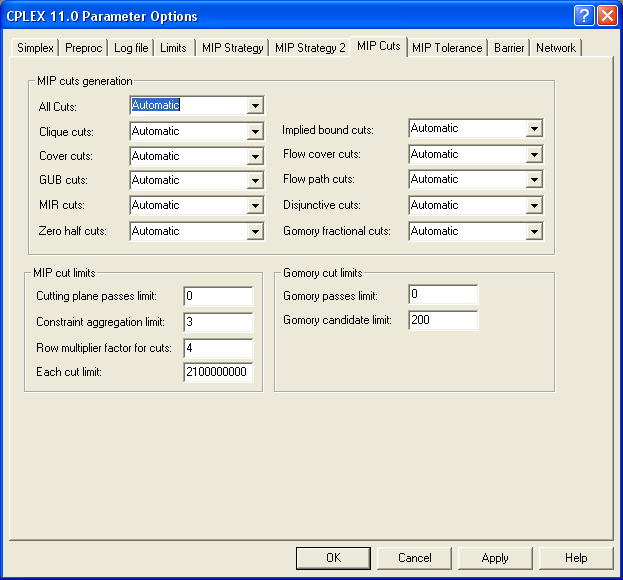Confirm settings with the OK button
Screen dimensions: 623x580
333,558
